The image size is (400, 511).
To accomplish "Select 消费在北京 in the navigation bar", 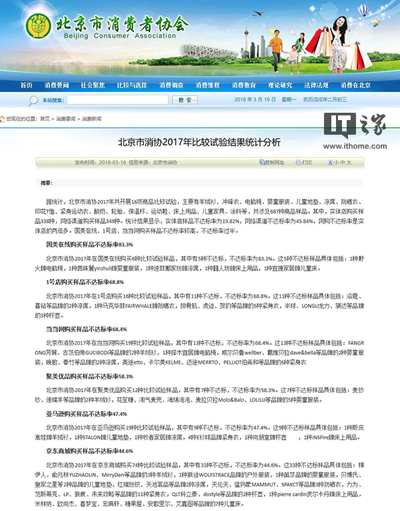I will pos(356,85).
